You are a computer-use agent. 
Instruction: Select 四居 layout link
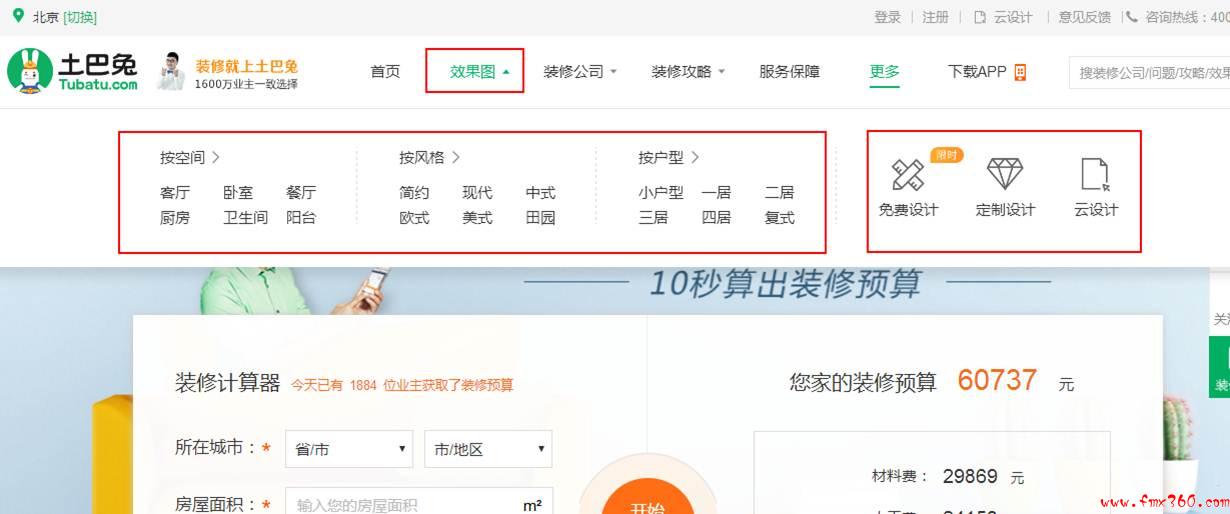716,218
